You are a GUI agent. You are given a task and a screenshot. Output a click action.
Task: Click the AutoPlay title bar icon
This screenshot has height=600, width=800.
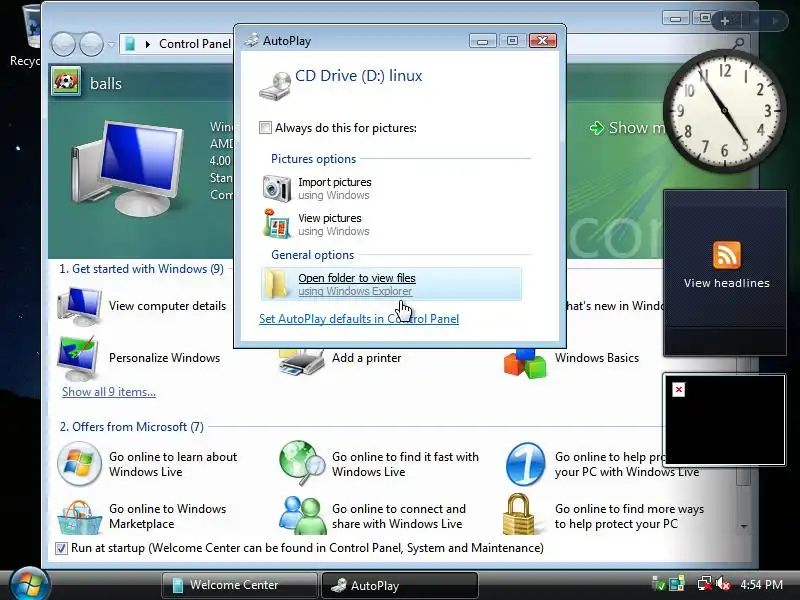tap(252, 40)
